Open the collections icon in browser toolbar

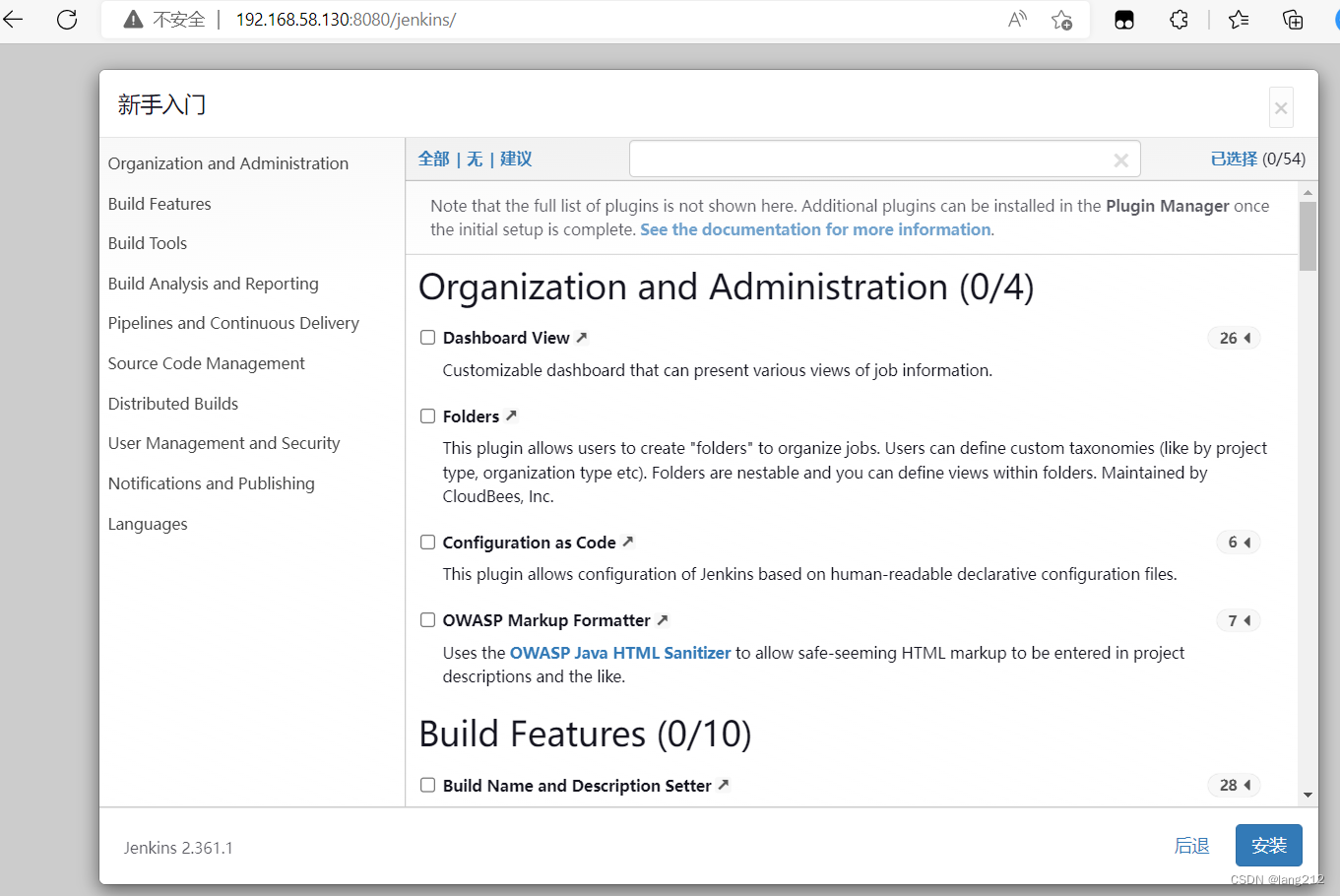[1293, 20]
